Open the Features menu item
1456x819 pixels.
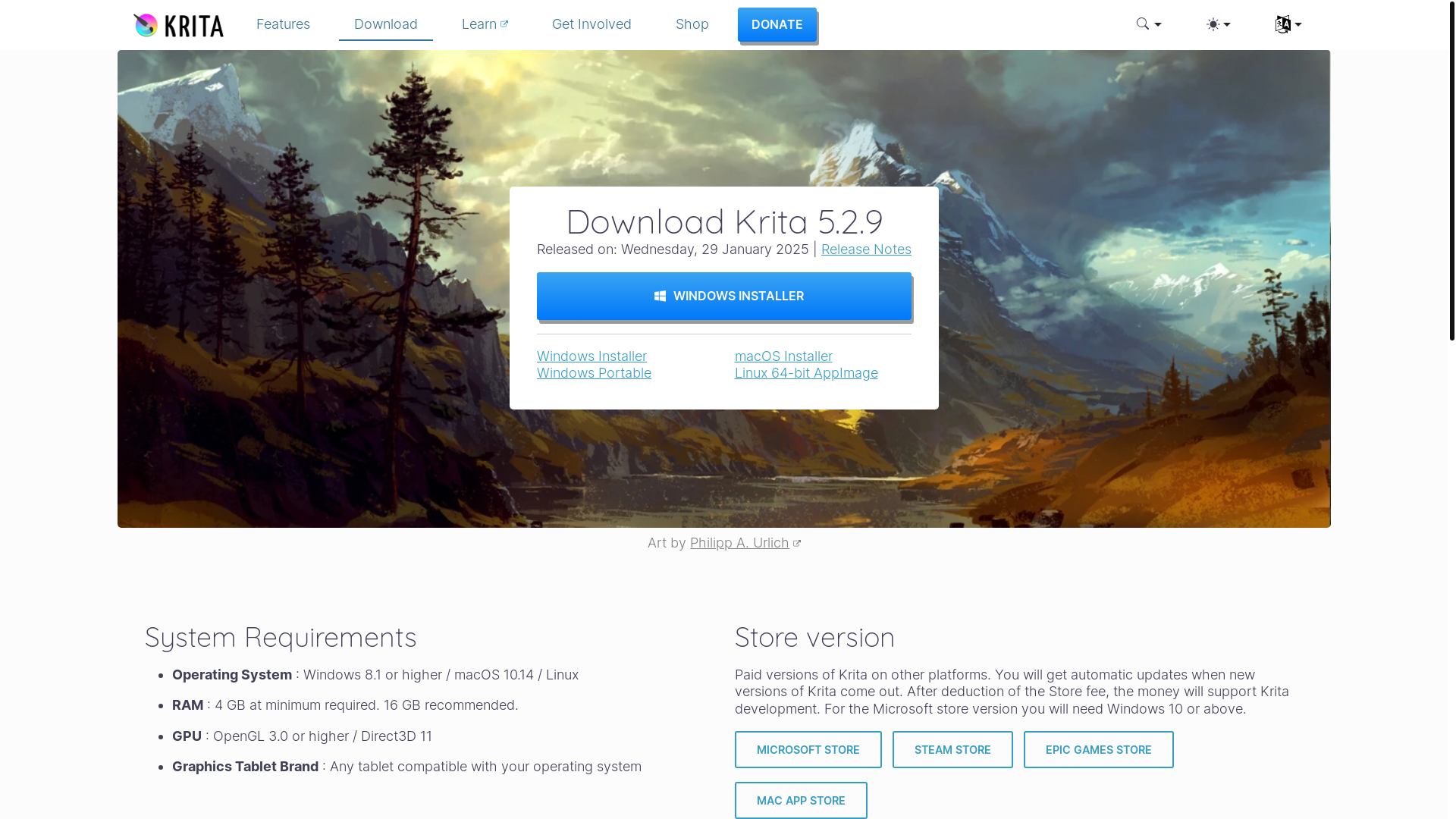click(x=283, y=24)
